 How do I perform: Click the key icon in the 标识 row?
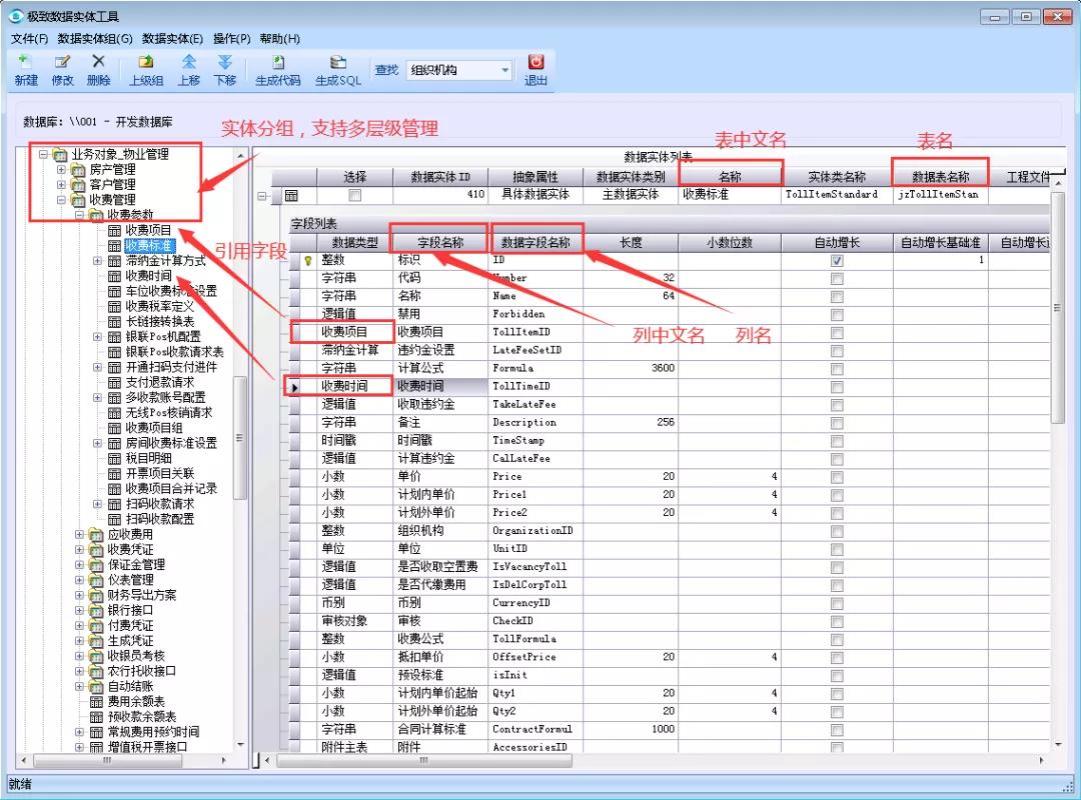click(308, 261)
